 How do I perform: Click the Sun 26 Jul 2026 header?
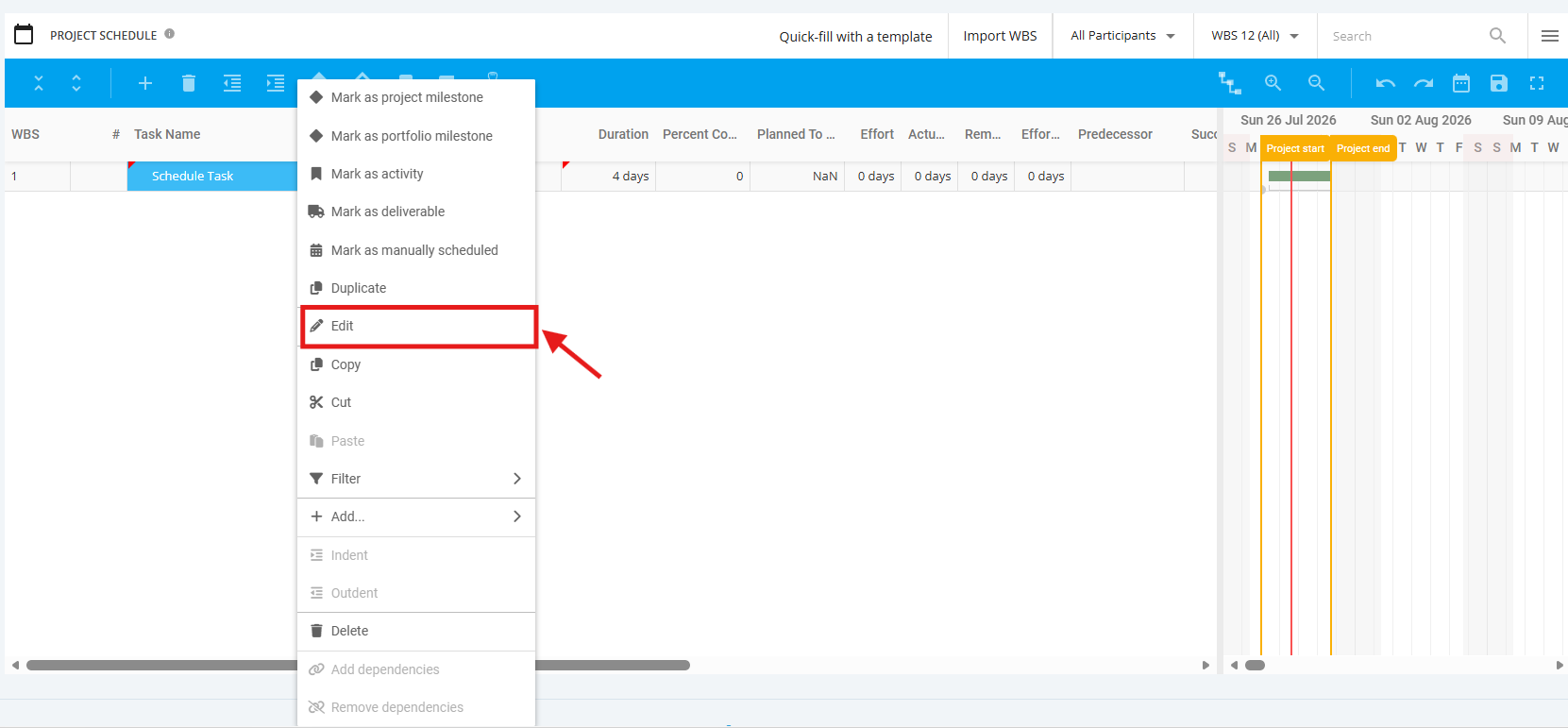1289,120
